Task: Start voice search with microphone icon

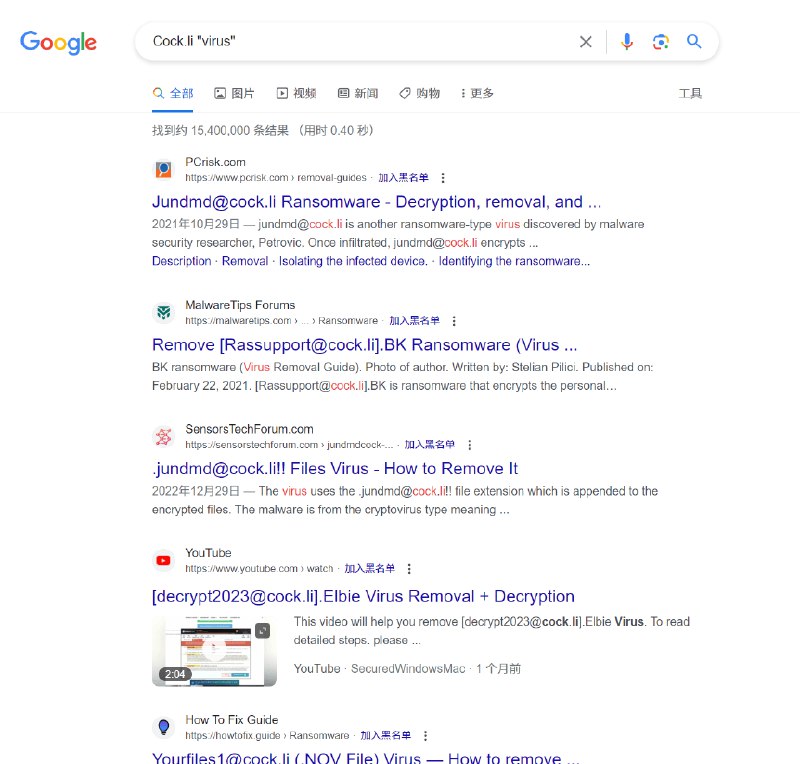Action: click(x=627, y=41)
